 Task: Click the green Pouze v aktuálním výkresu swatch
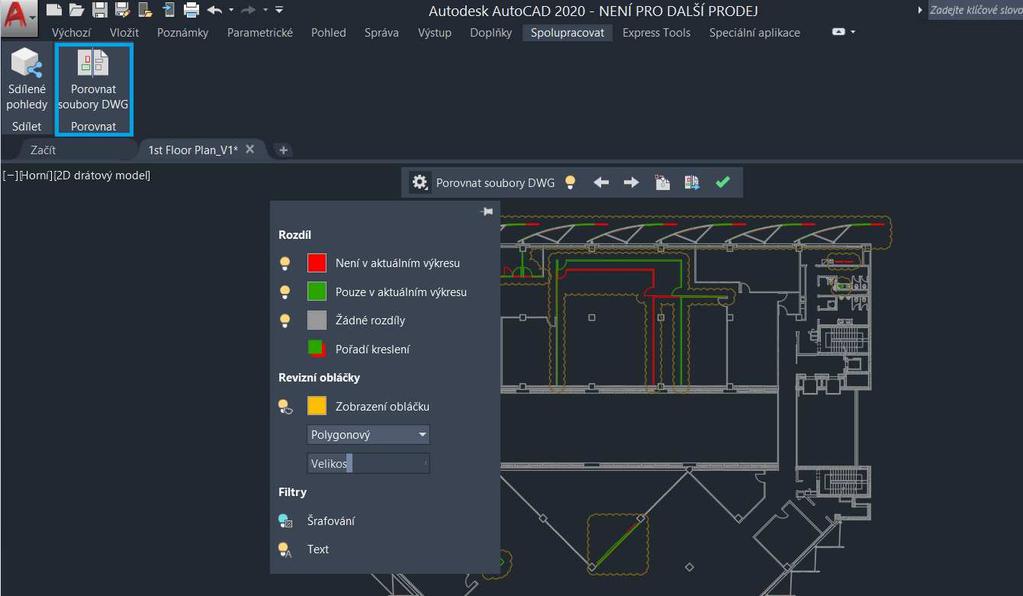(316, 291)
